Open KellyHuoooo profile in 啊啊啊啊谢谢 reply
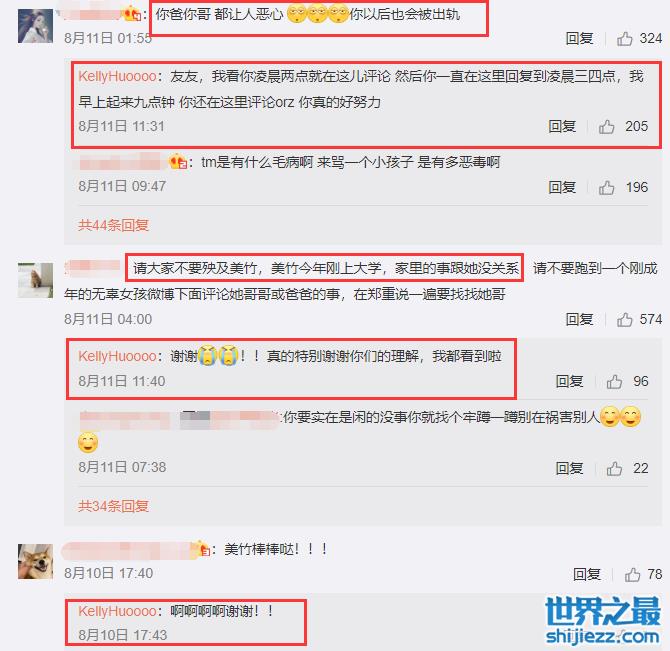This screenshot has height=651, width=670. pyautogui.click(x=118, y=611)
